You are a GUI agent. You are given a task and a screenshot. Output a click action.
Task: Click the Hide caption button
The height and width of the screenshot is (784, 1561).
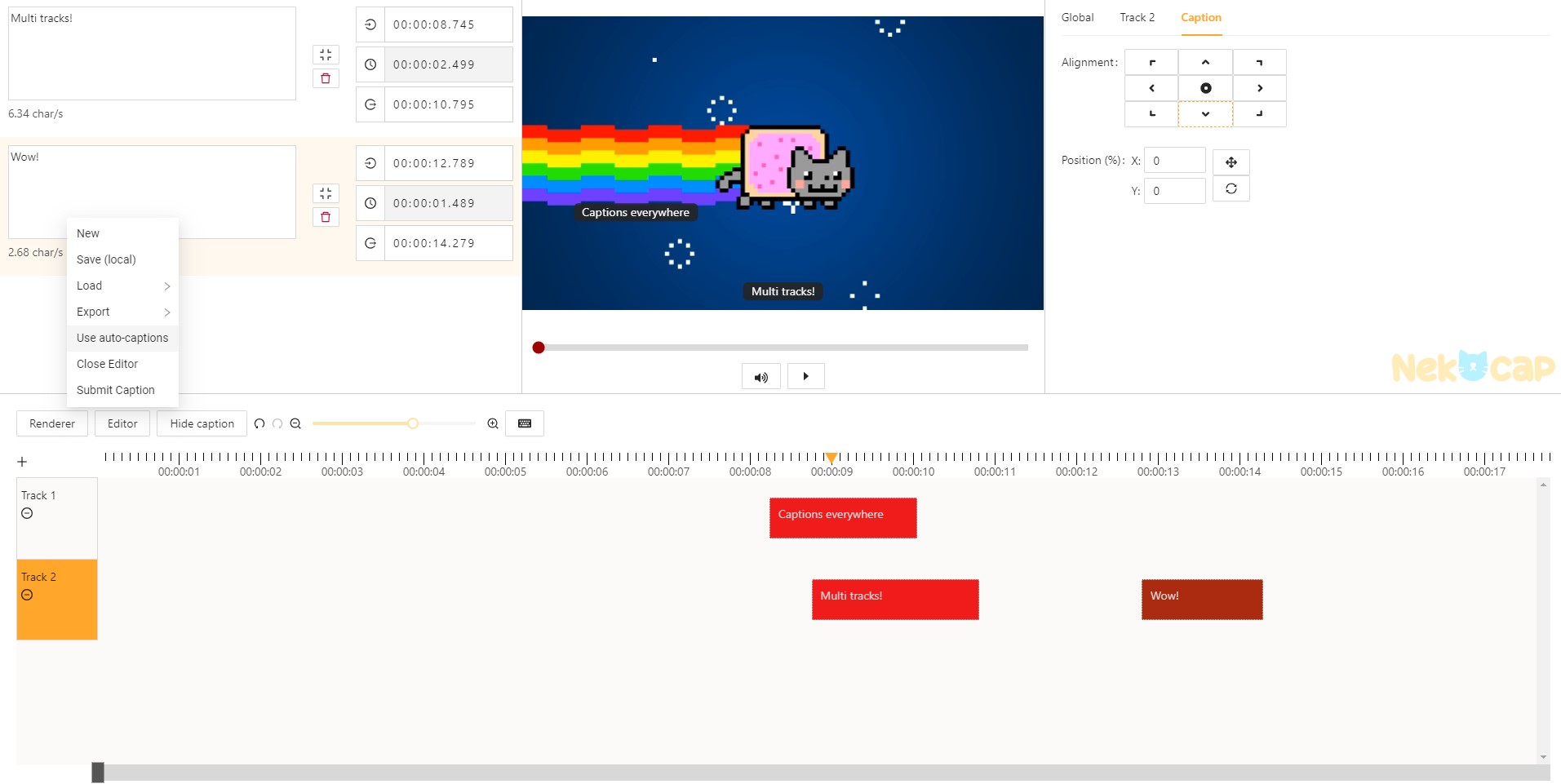[x=202, y=423]
